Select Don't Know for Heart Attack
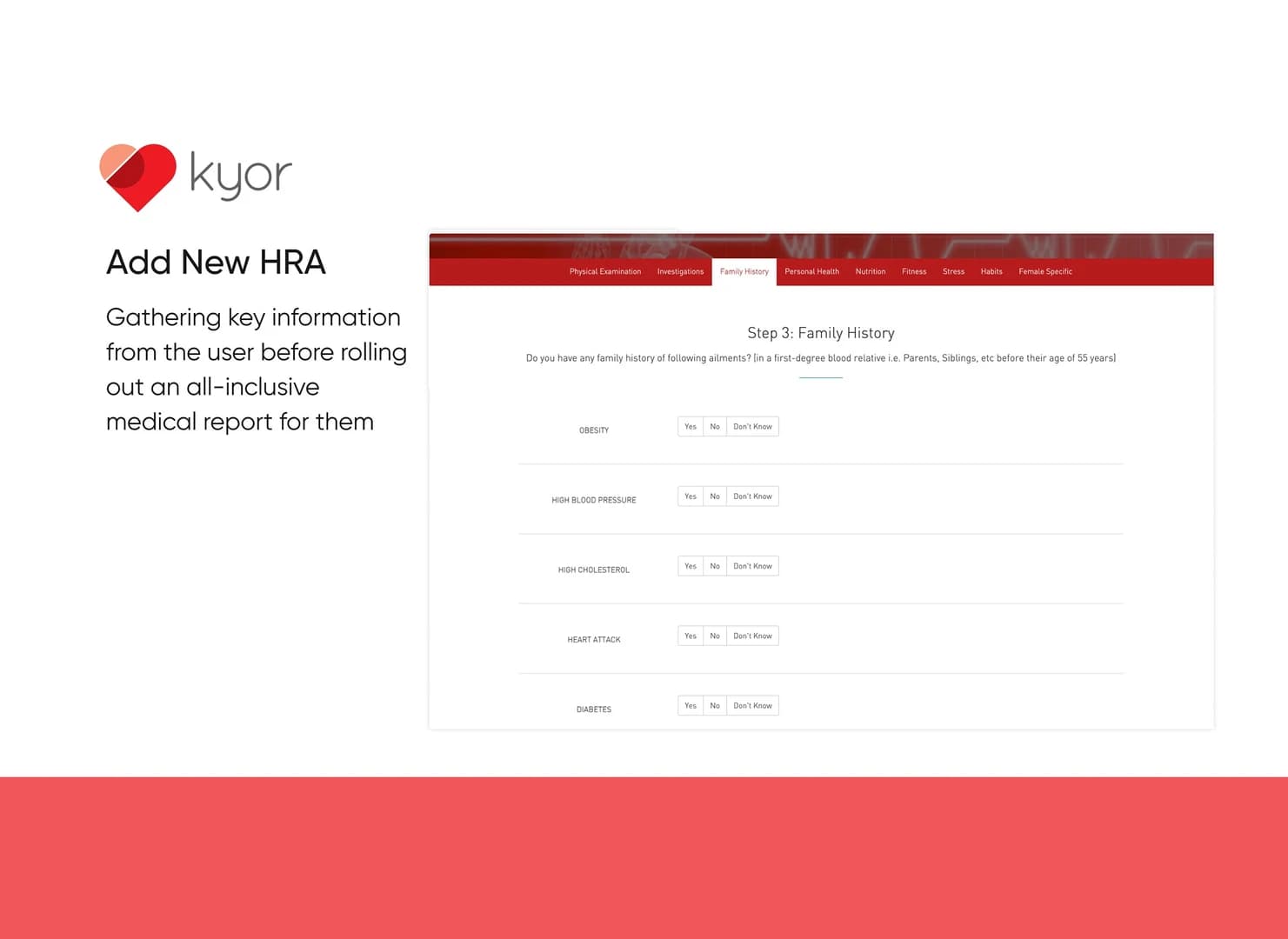Viewport: 1288px width, 939px height. coord(752,636)
